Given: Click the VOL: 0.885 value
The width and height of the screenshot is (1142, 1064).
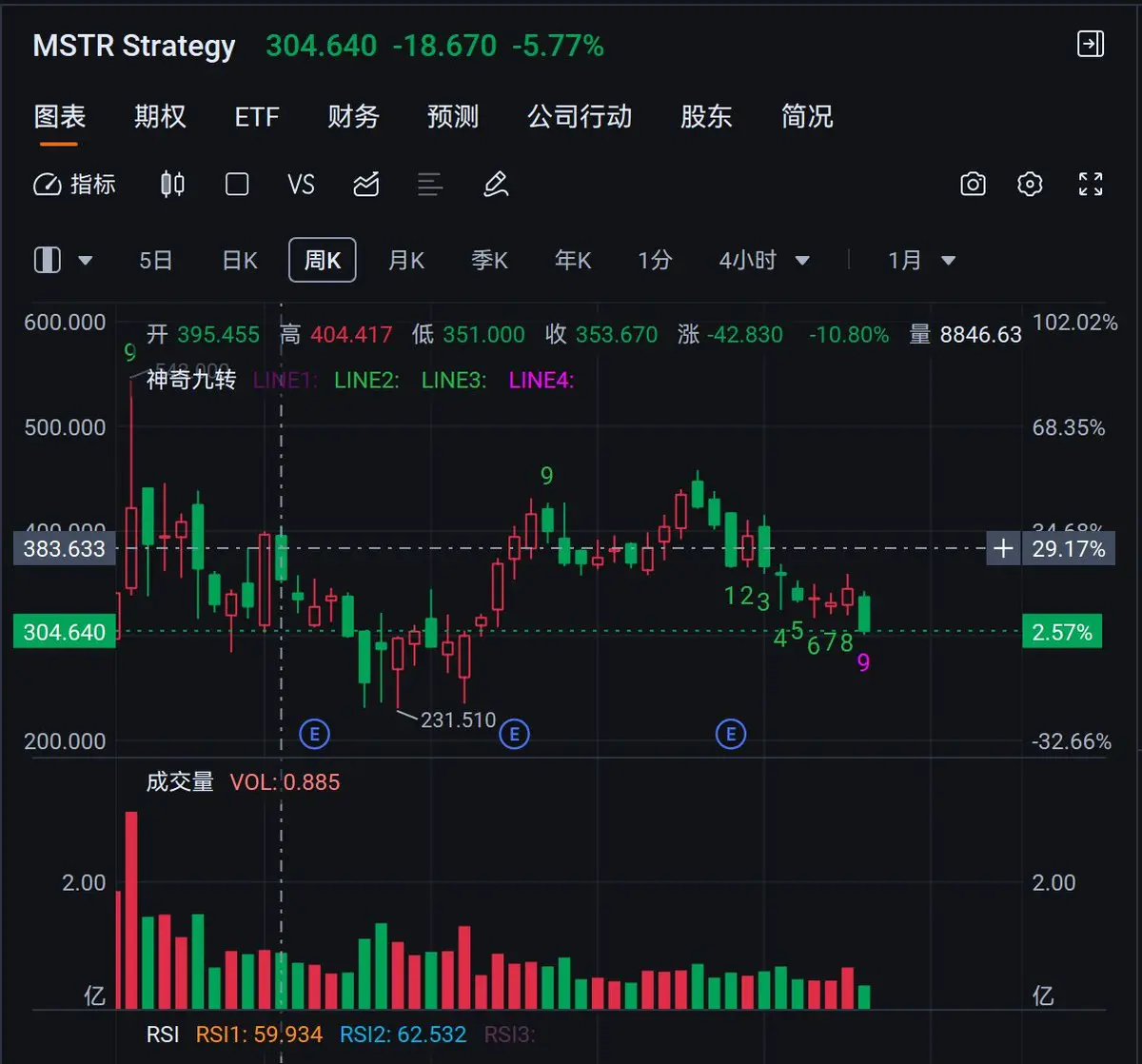Looking at the screenshot, I should point(285,782).
